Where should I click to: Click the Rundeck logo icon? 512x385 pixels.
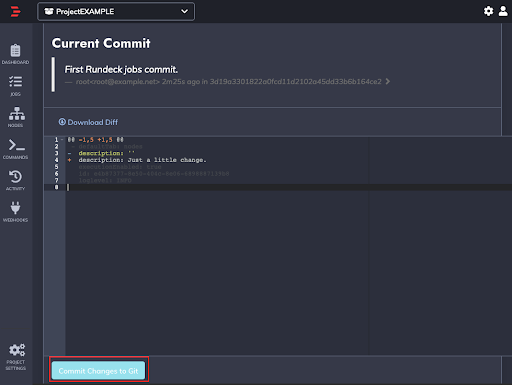15,11
